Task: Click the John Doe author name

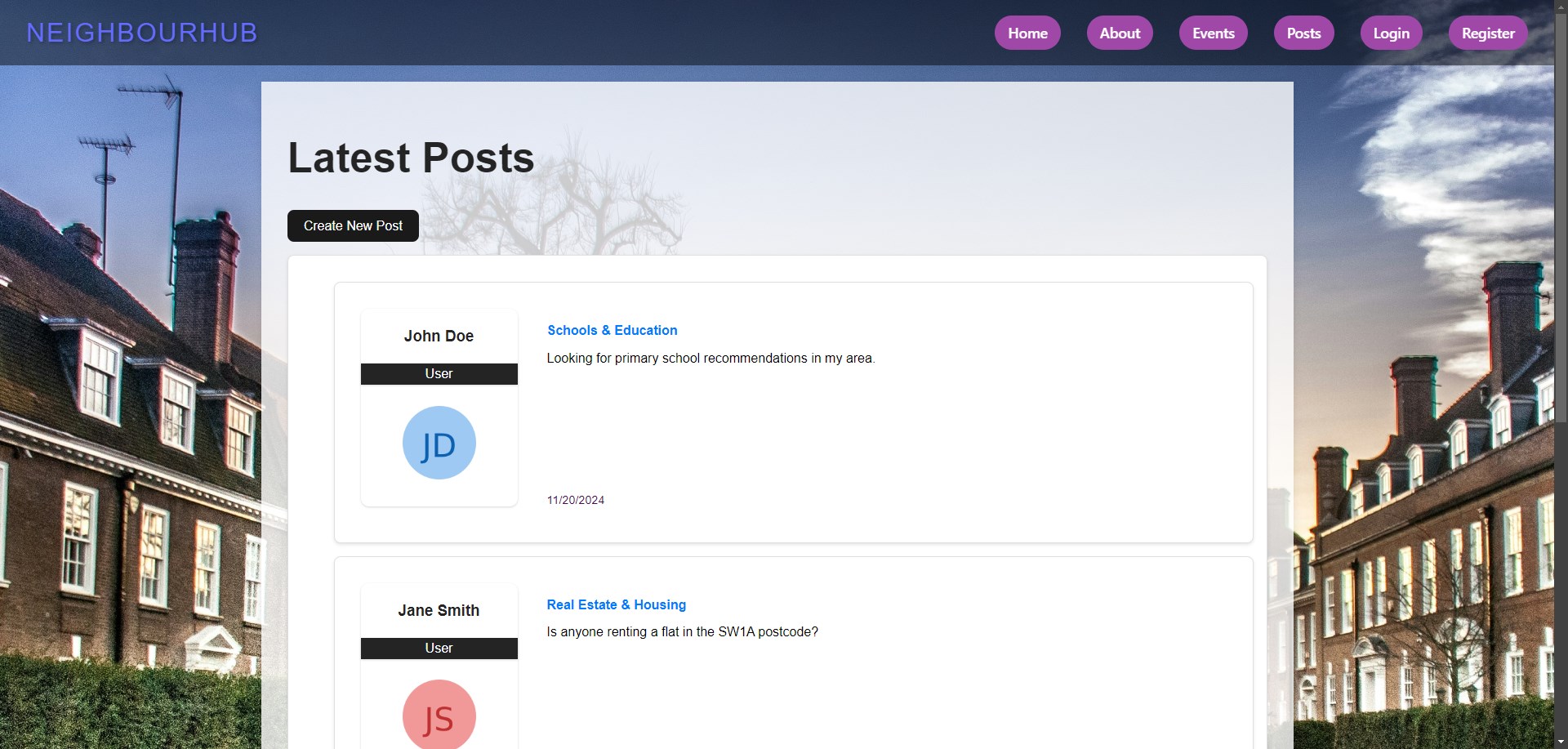Action: 439,336
